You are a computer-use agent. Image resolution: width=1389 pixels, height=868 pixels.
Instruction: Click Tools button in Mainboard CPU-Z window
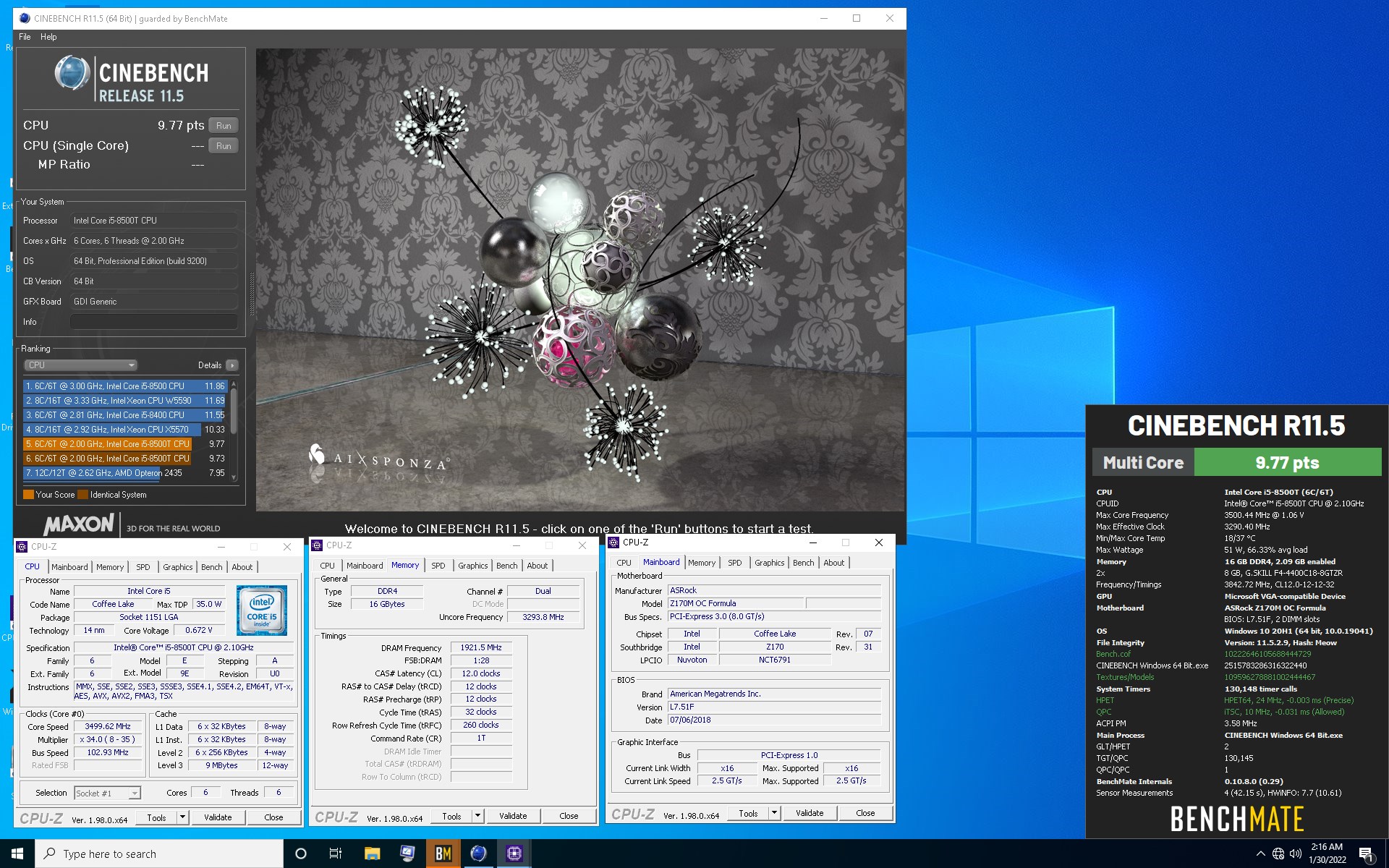748,813
